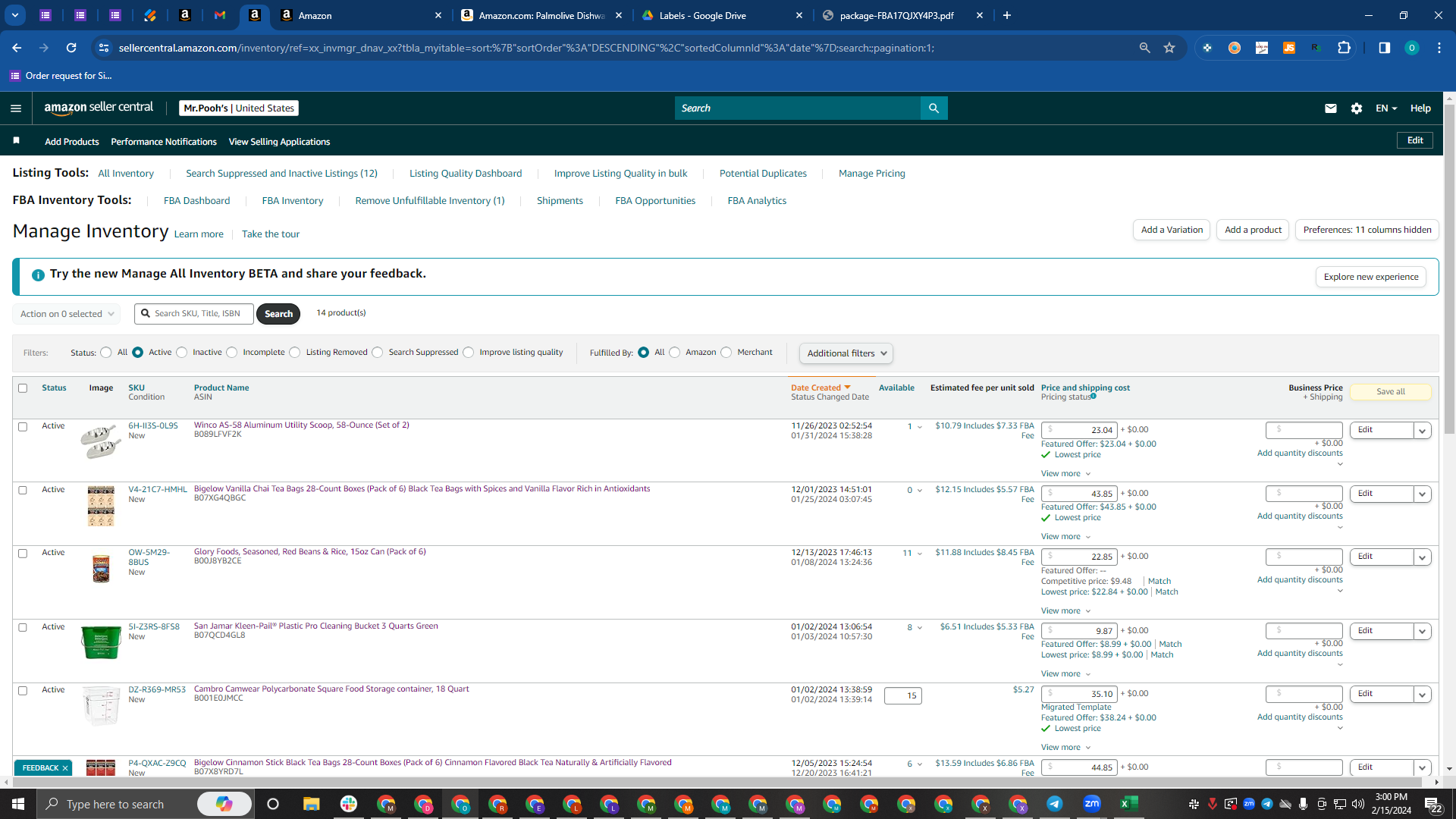This screenshot has width=1456, height=819.
Task: Close the Labels - Google Drive tab
Action: coord(799,15)
